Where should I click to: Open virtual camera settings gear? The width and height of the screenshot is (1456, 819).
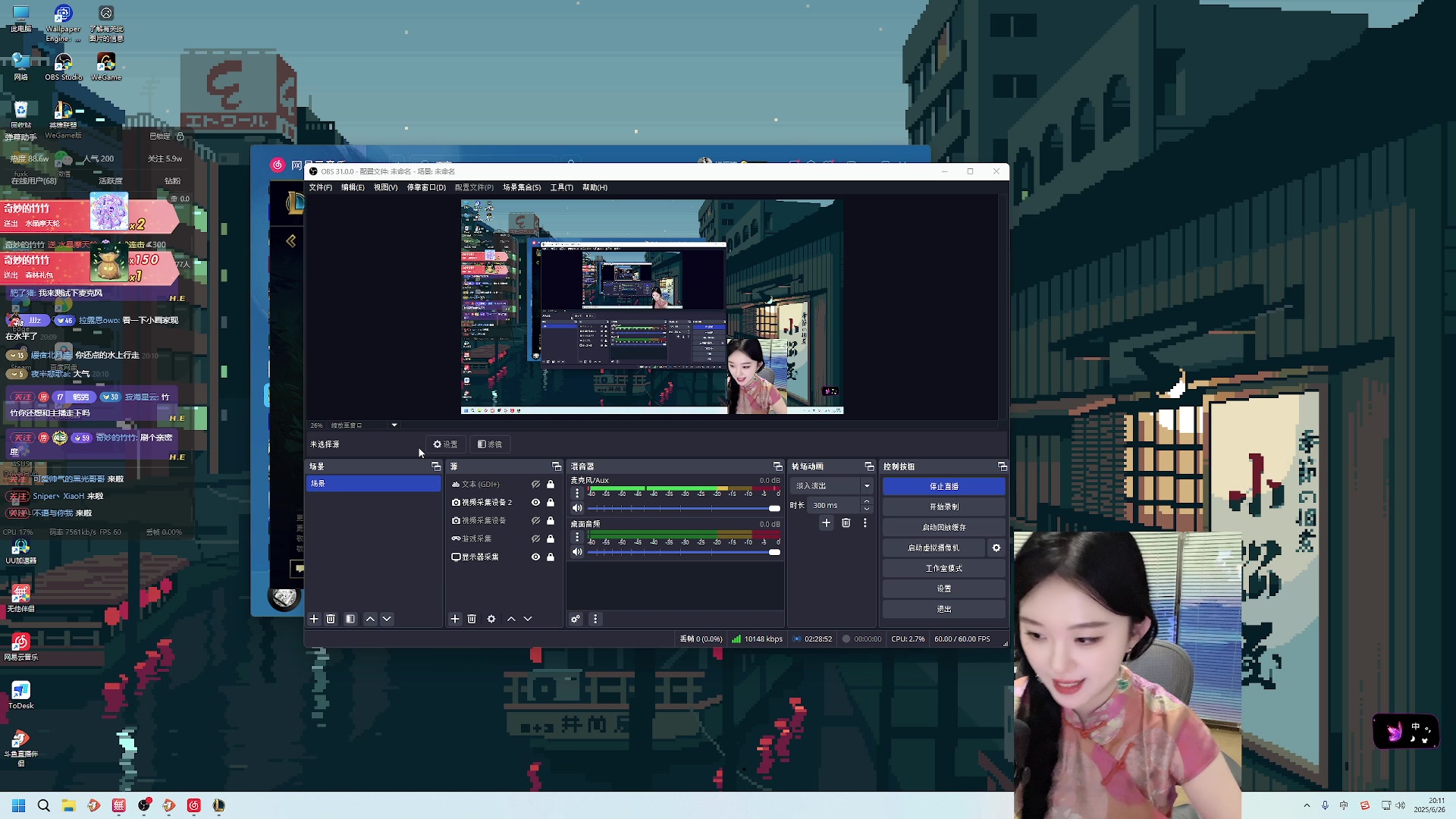996,548
